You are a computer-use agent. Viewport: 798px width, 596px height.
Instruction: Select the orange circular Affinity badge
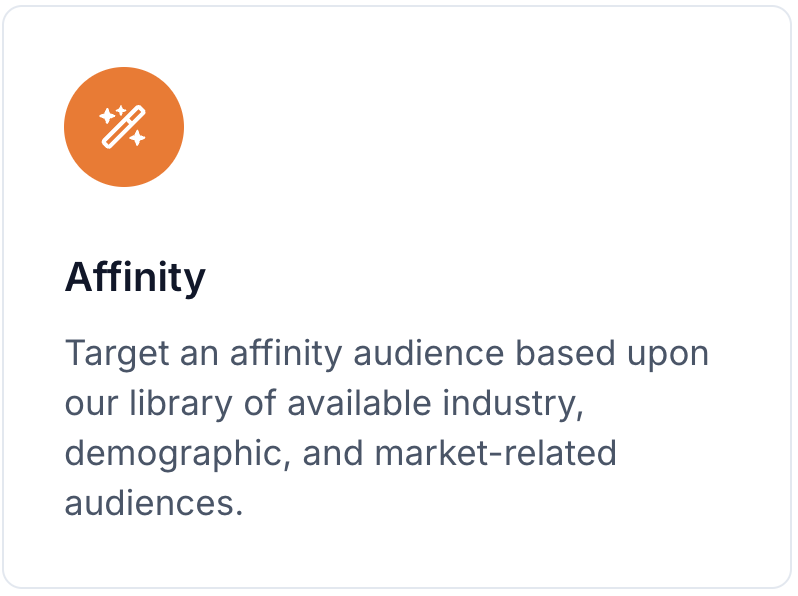[x=124, y=127]
